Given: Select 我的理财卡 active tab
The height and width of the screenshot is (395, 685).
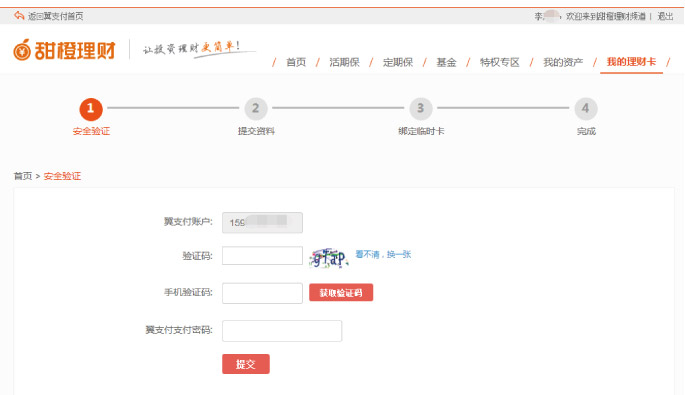Looking at the screenshot, I should (x=631, y=62).
